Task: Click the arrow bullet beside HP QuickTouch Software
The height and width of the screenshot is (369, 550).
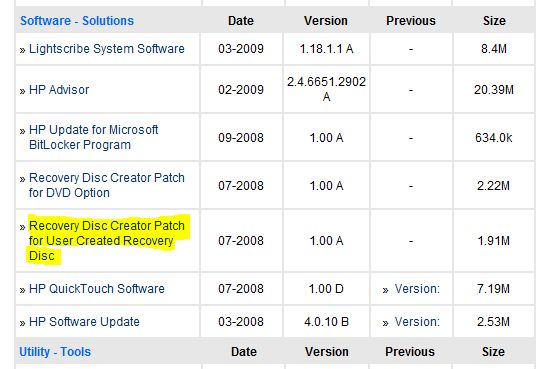Action: (x=22, y=290)
